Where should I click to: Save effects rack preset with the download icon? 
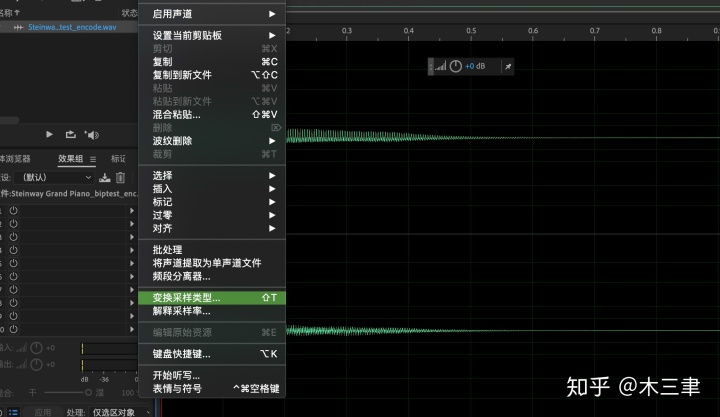(x=105, y=177)
